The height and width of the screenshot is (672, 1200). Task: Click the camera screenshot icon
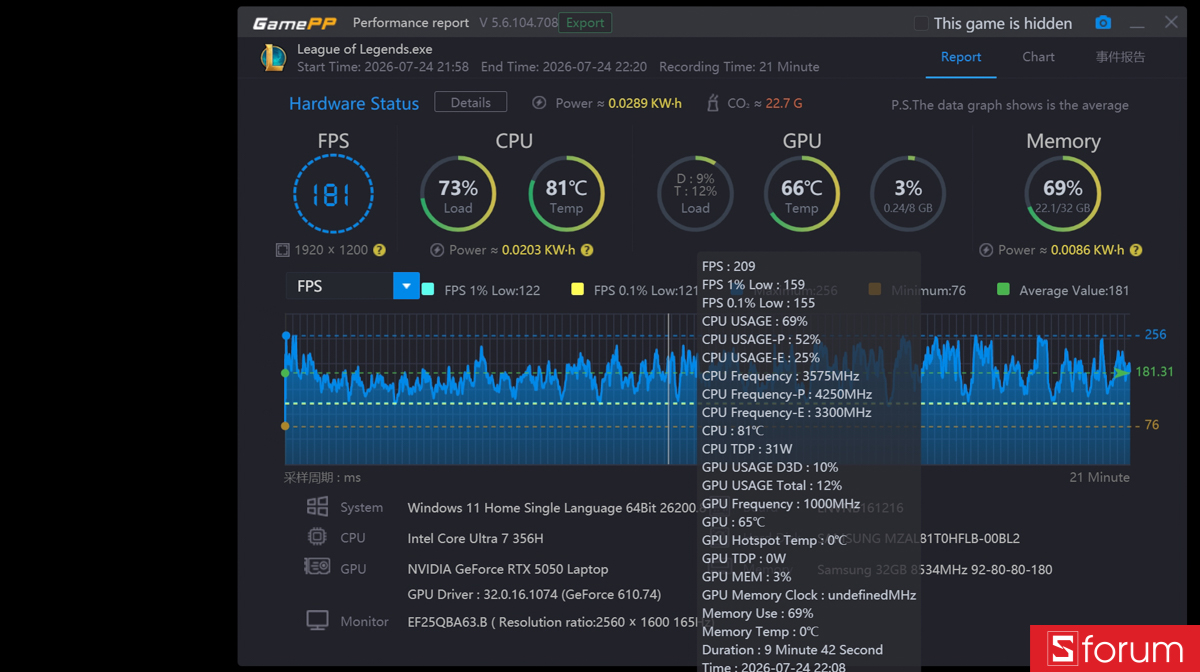click(1103, 23)
